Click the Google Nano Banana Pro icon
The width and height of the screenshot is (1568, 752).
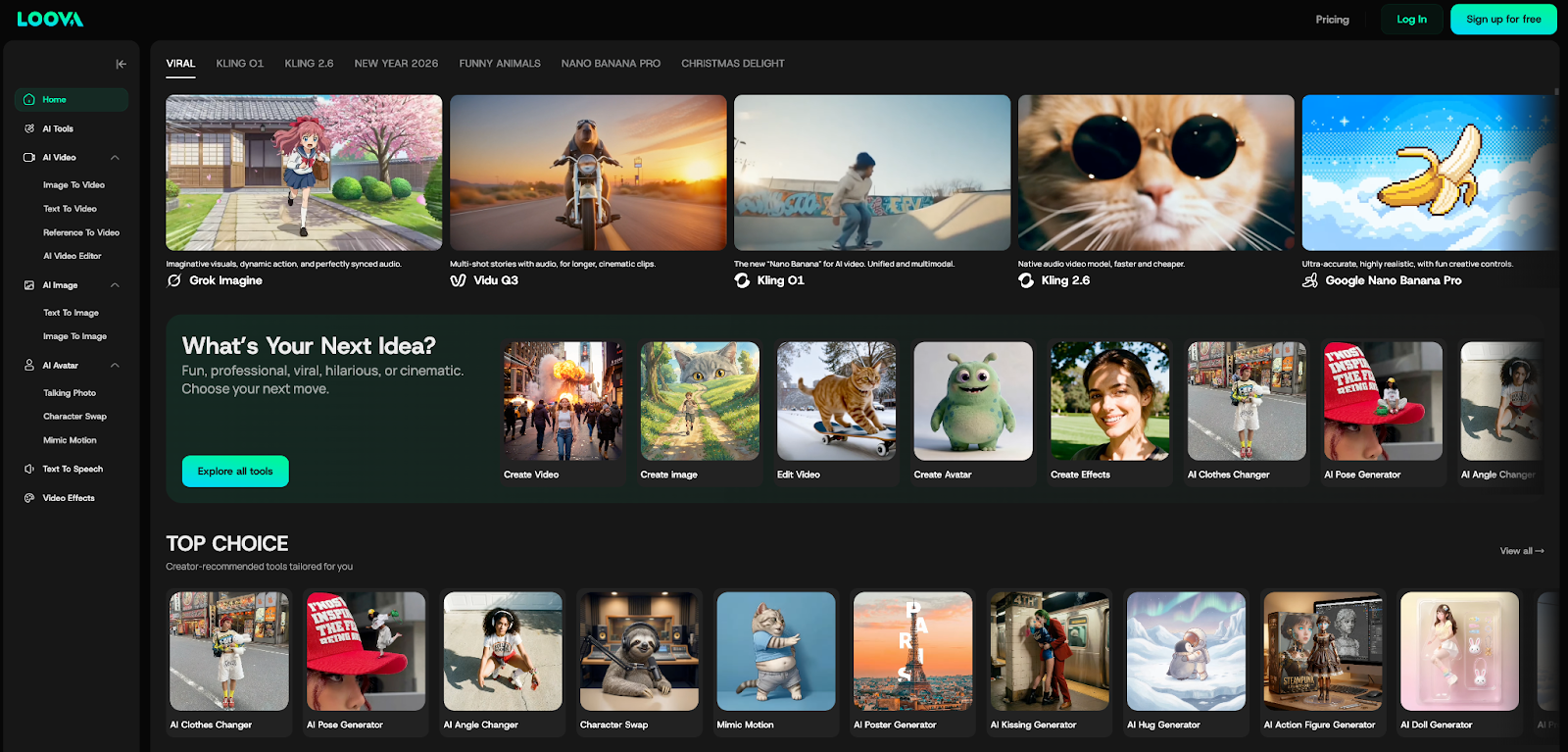1310,280
